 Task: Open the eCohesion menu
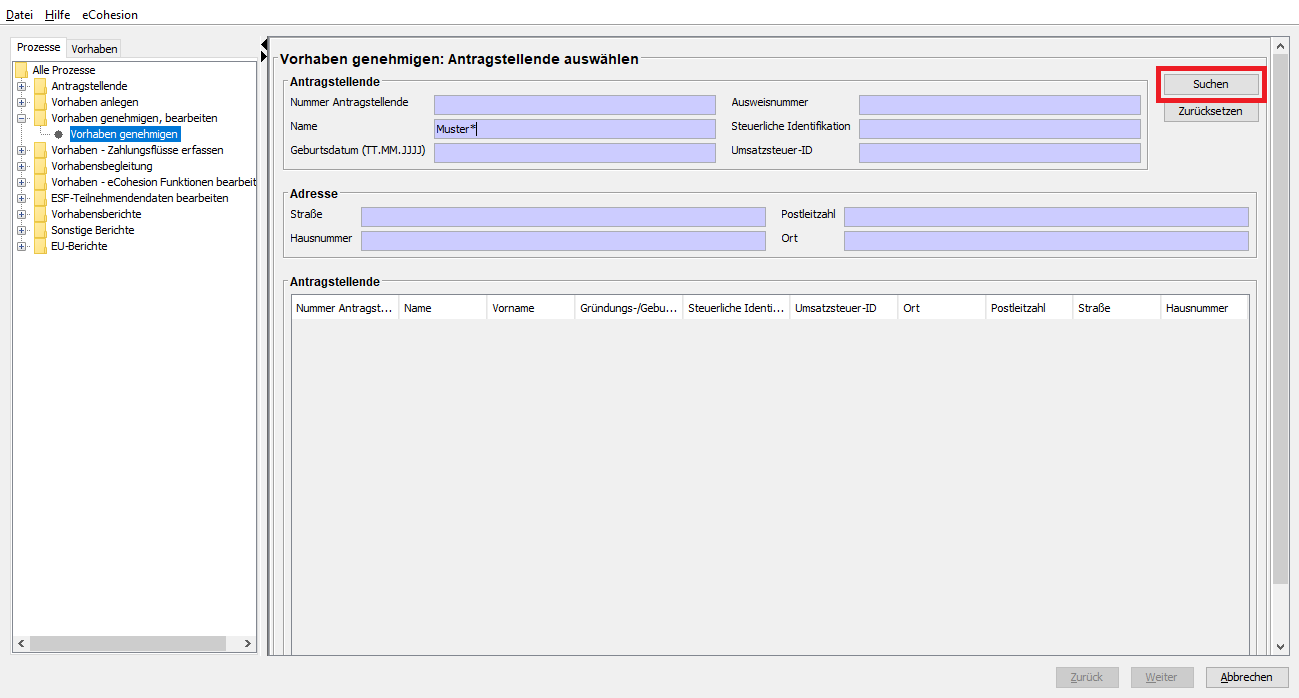110,15
